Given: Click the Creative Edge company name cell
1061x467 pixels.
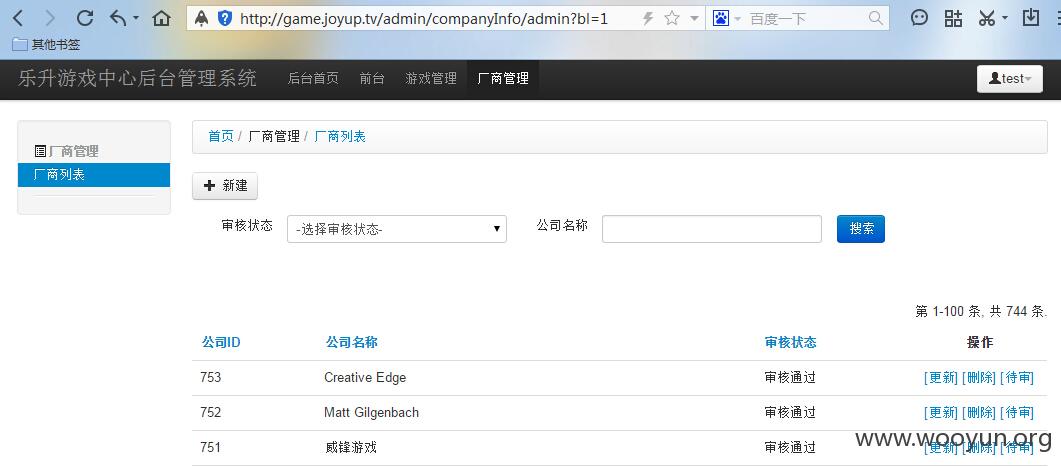Looking at the screenshot, I should tap(365, 378).
